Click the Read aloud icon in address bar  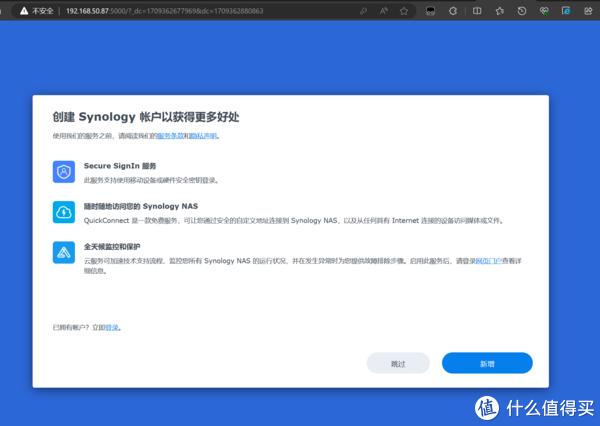(383, 11)
